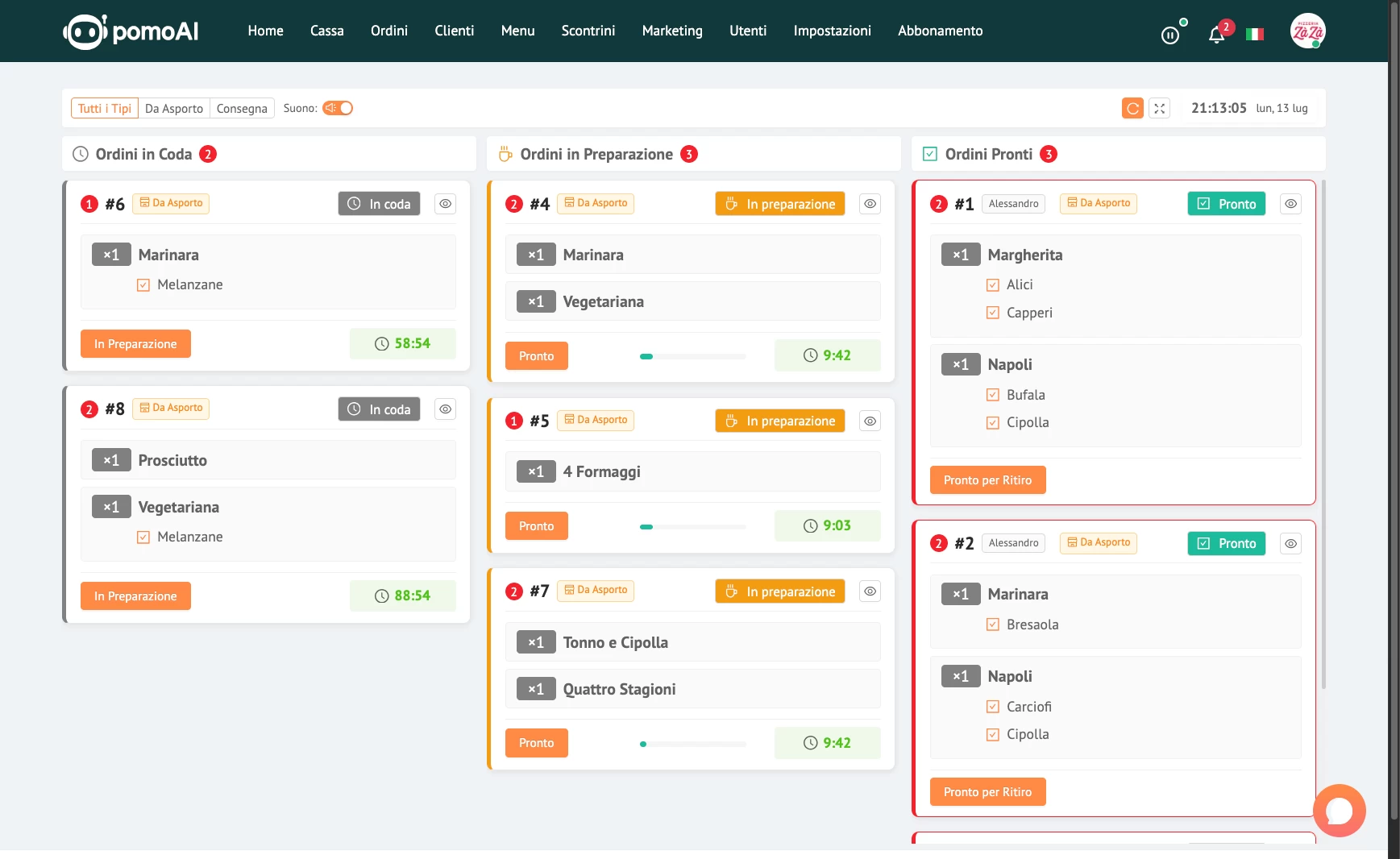Move order #6 to In Preparazione

[x=135, y=344]
